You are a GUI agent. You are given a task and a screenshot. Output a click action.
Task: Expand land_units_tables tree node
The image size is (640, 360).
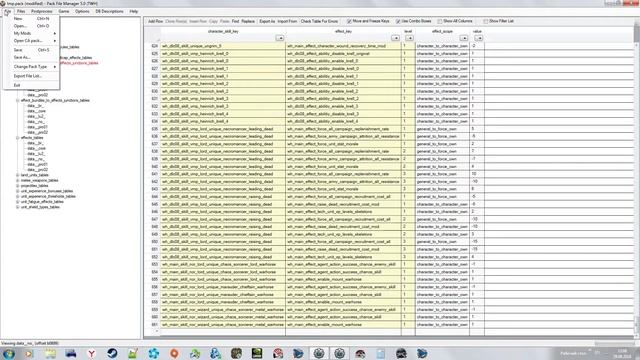tap(18, 175)
